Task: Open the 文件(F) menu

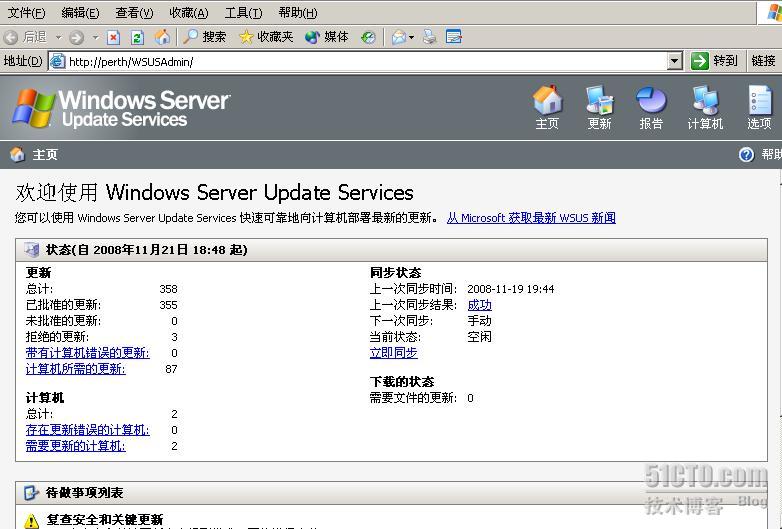Action: [26, 13]
